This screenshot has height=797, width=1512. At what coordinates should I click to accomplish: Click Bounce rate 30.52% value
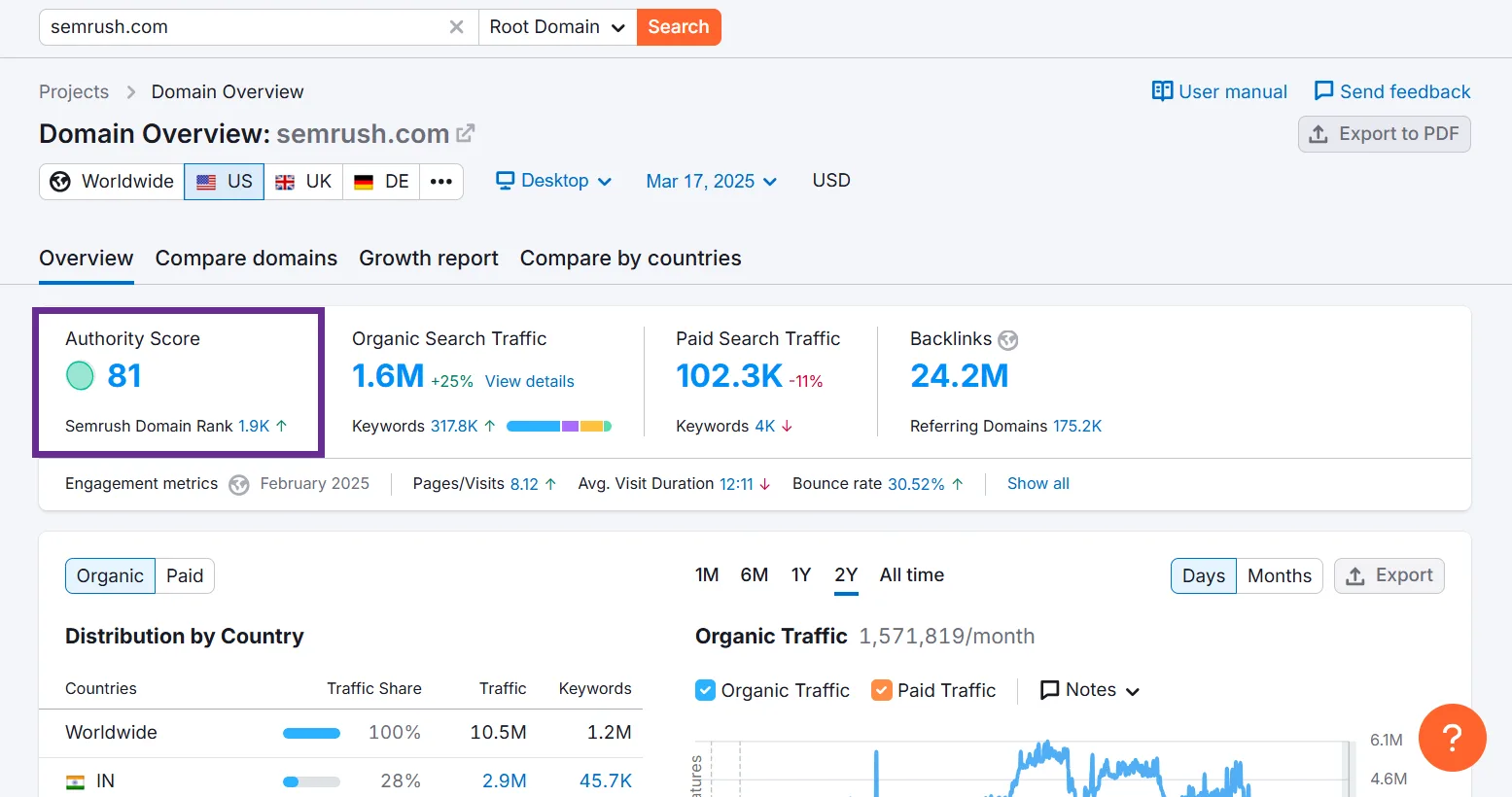pos(916,484)
